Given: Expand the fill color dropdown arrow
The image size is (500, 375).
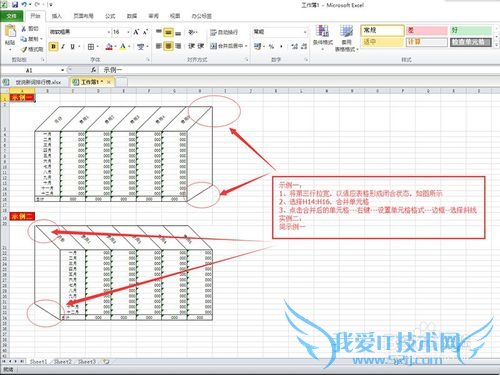Looking at the screenshot, I should point(115,47).
